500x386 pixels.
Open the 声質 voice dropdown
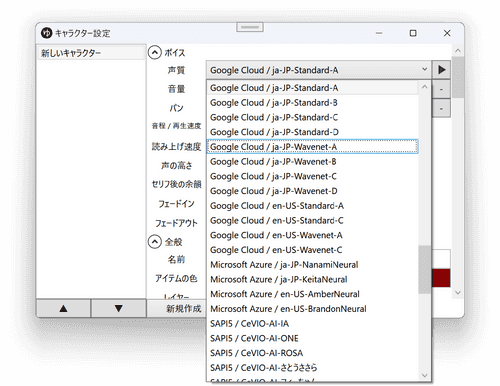tap(318, 70)
